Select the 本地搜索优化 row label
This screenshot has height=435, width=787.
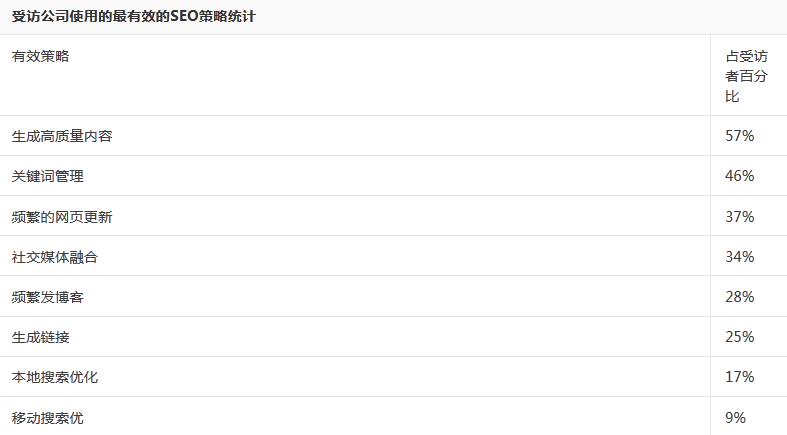(x=55, y=377)
